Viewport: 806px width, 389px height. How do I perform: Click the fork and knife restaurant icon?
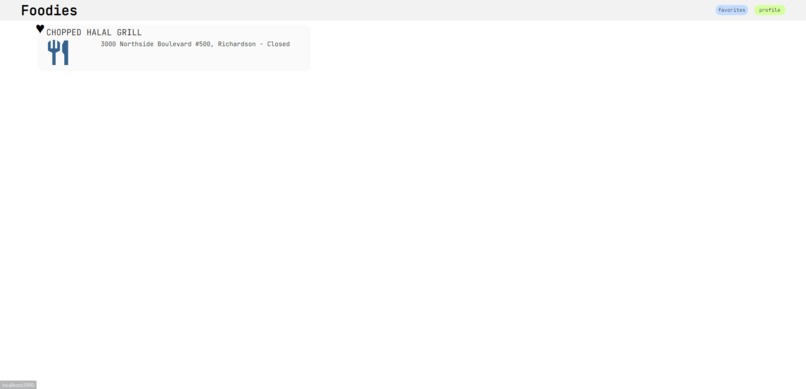tap(58, 53)
